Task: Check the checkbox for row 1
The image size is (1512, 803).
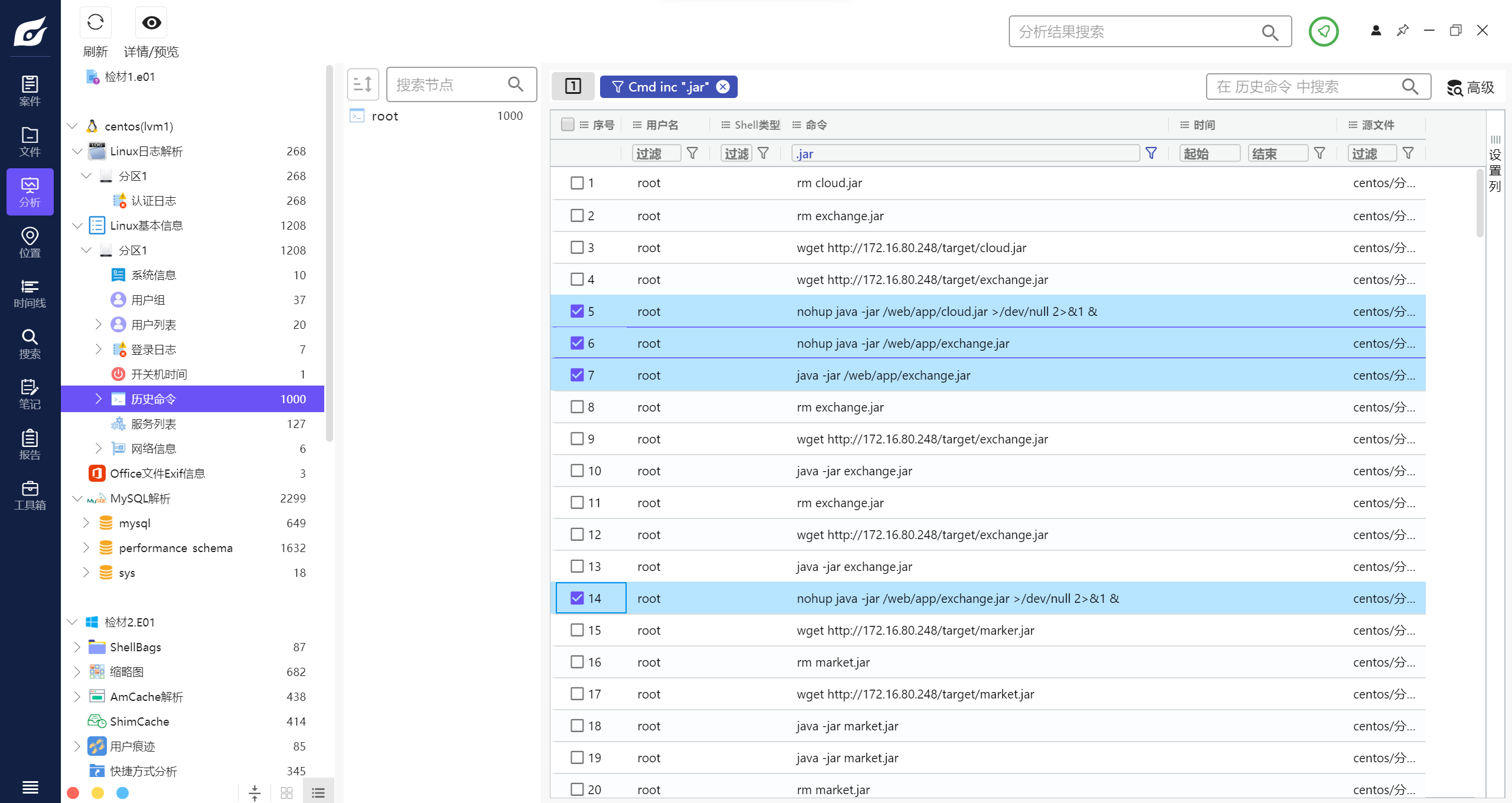Action: tap(577, 183)
